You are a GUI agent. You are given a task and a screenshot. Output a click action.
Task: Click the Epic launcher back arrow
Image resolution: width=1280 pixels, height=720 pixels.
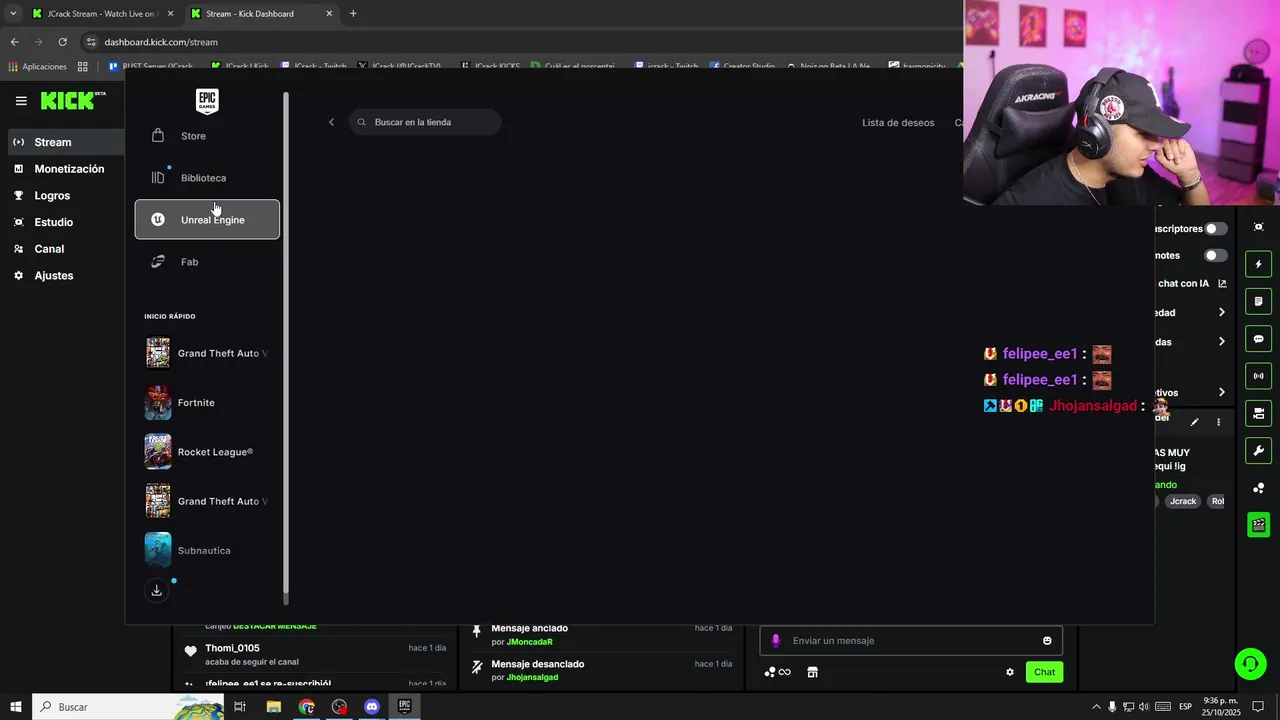click(x=332, y=122)
